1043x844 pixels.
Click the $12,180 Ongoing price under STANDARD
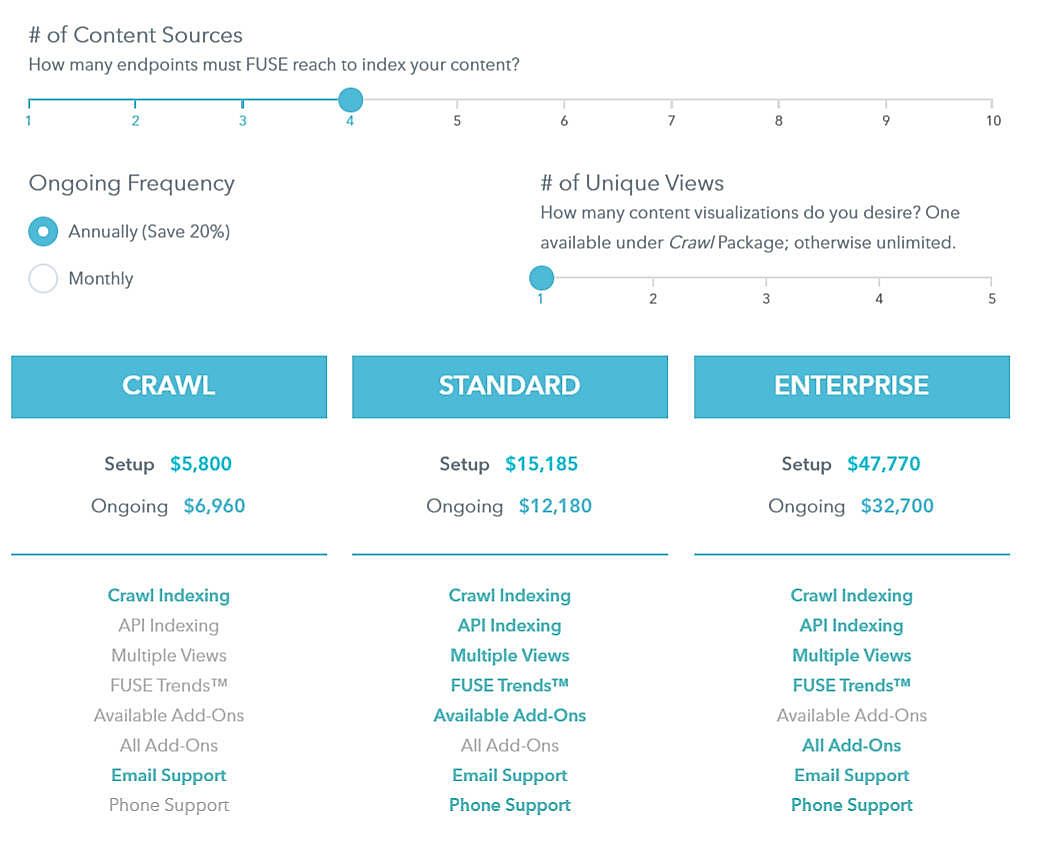555,506
